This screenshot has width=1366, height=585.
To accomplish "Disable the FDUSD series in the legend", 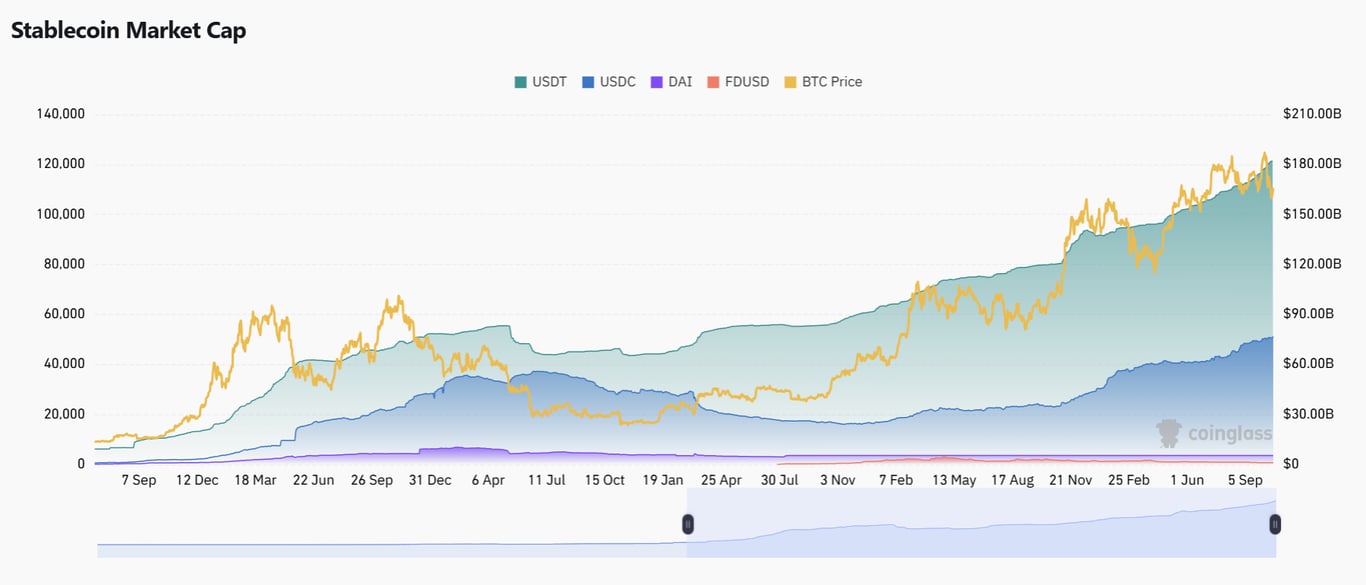I will pyautogui.click(x=737, y=81).
